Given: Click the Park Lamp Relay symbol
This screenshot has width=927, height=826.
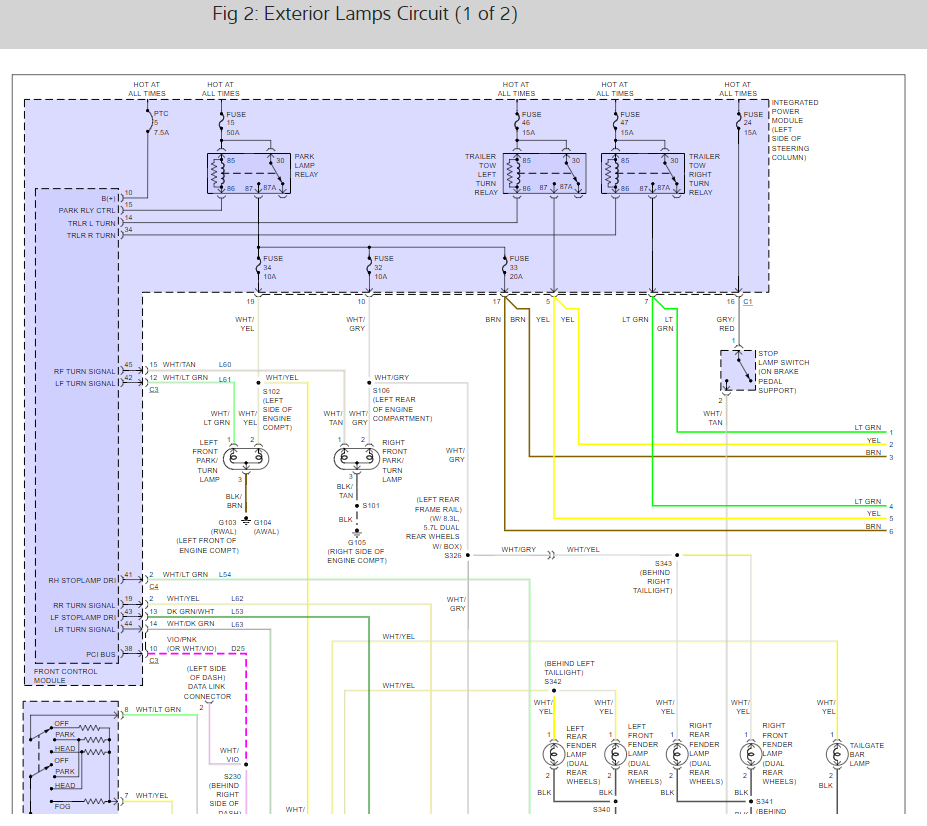Looking at the screenshot, I should pyautogui.click(x=249, y=173).
